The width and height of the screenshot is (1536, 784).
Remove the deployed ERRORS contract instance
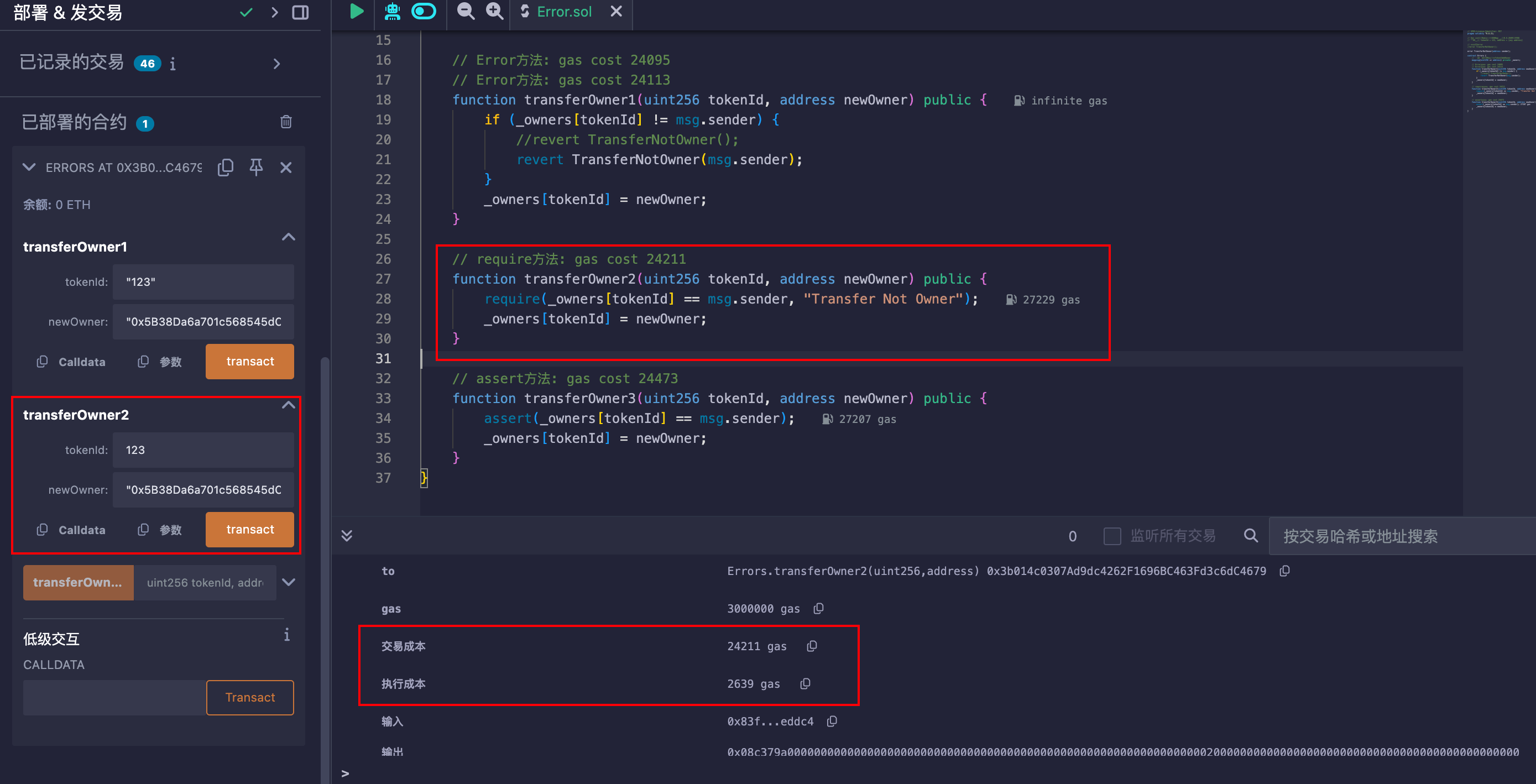(286, 168)
